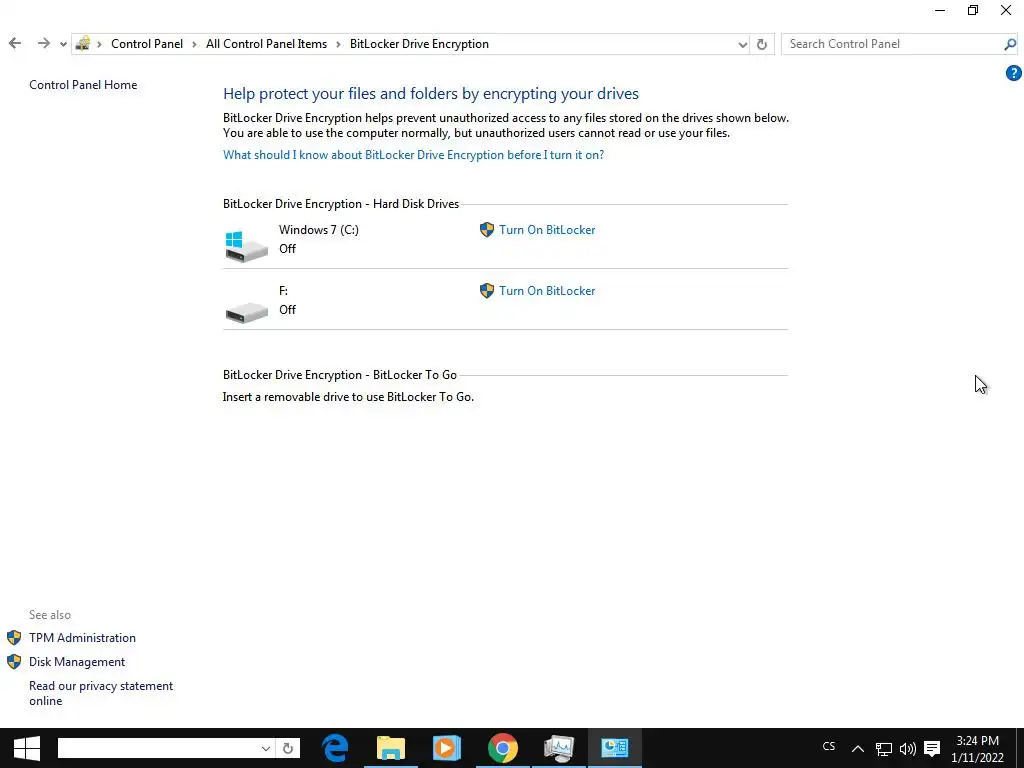1024x768 pixels.
Task: Click the network tray icon
Action: [x=884, y=749]
